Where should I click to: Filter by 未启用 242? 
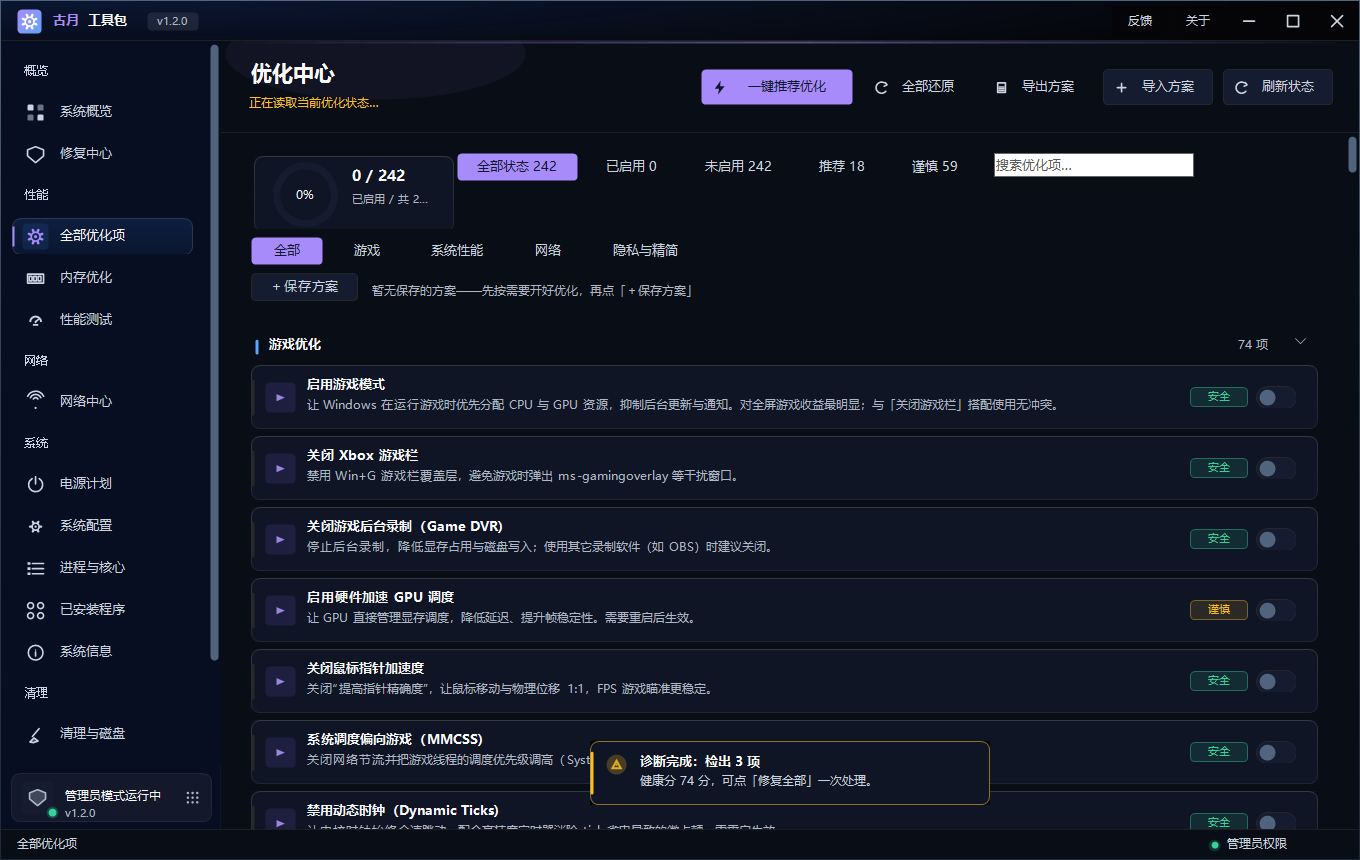[738, 166]
